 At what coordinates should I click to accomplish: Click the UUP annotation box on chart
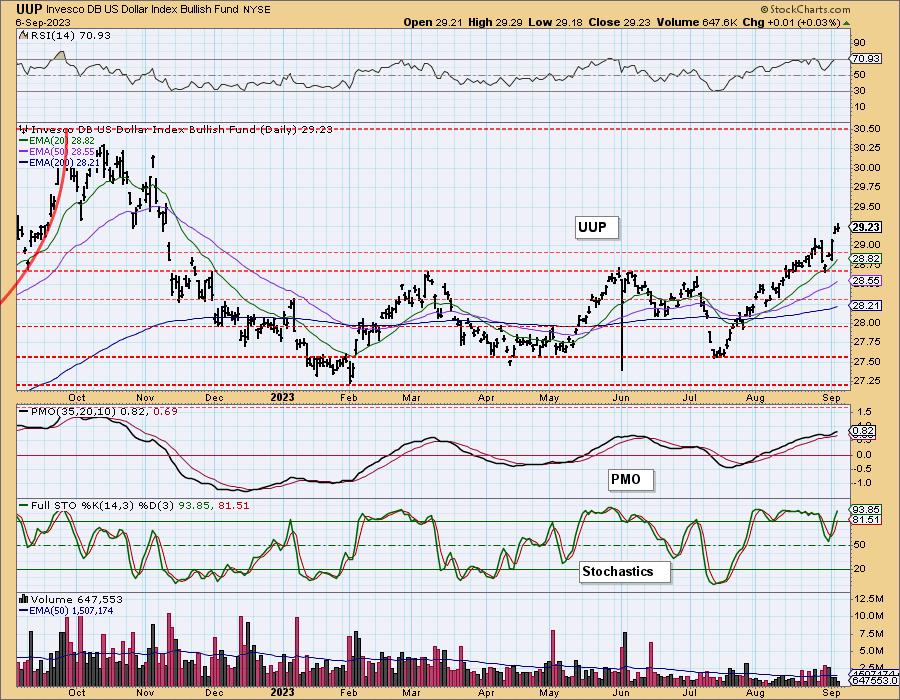pyautogui.click(x=596, y=227)
